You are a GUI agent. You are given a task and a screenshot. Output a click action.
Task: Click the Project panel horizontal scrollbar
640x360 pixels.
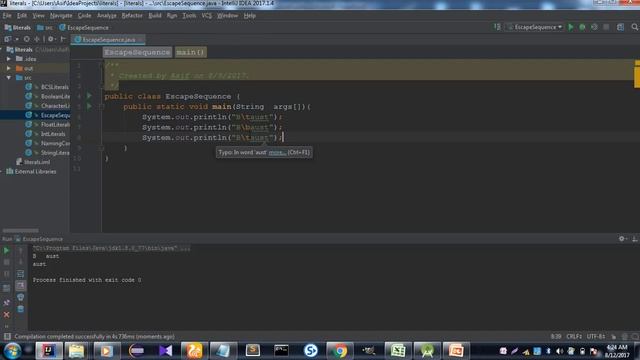20,231
